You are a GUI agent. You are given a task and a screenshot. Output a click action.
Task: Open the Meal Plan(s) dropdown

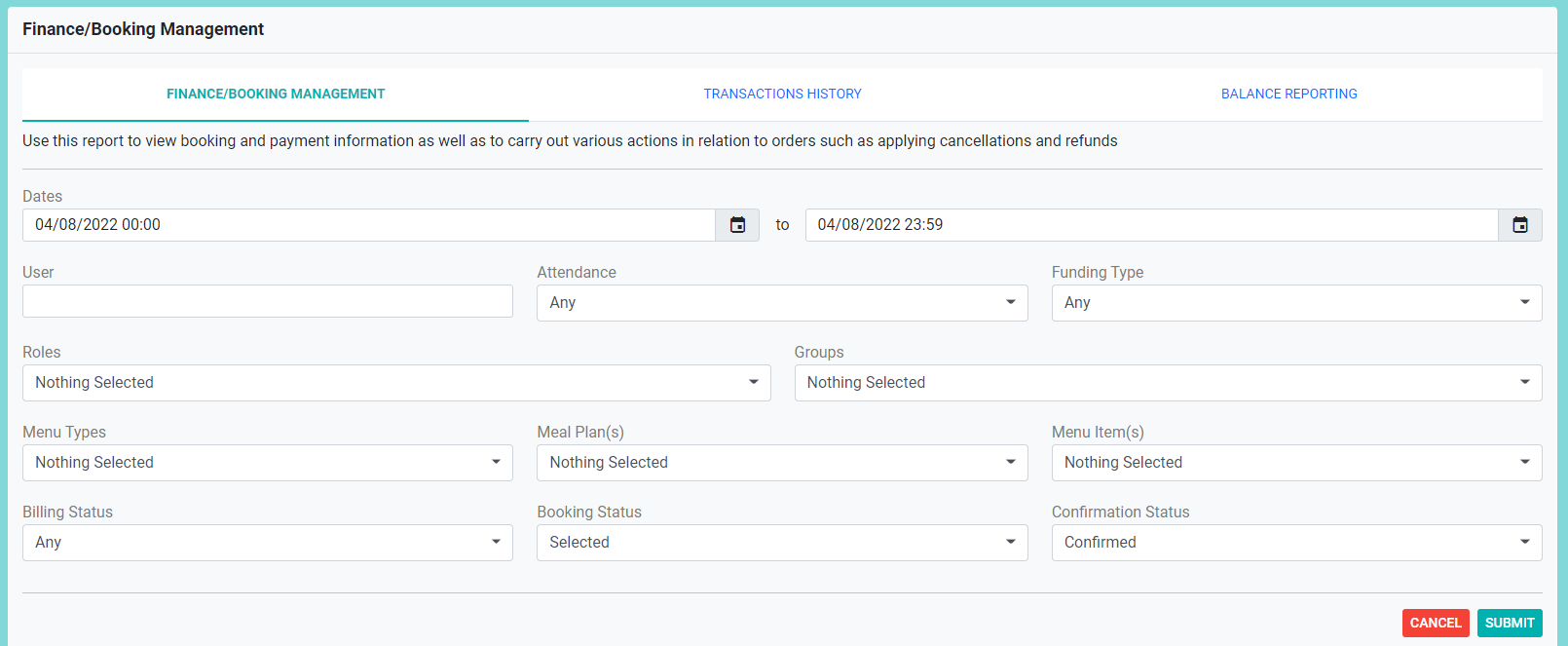(782, 463)
